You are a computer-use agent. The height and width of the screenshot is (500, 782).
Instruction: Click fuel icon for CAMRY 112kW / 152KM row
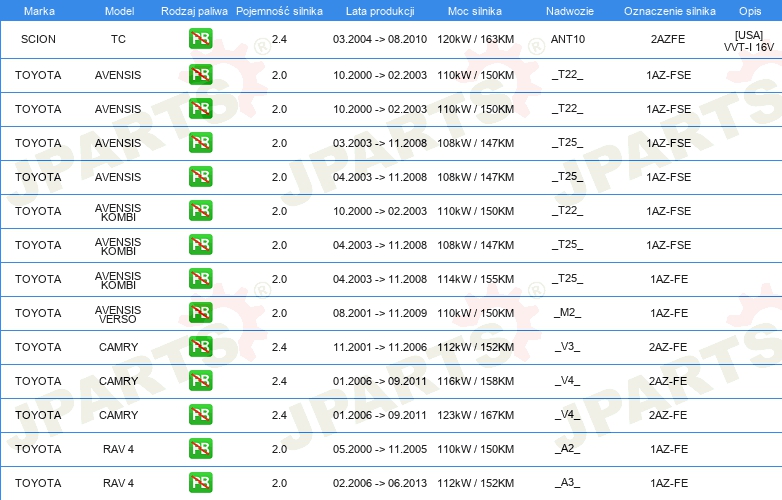tap(200, 346)
